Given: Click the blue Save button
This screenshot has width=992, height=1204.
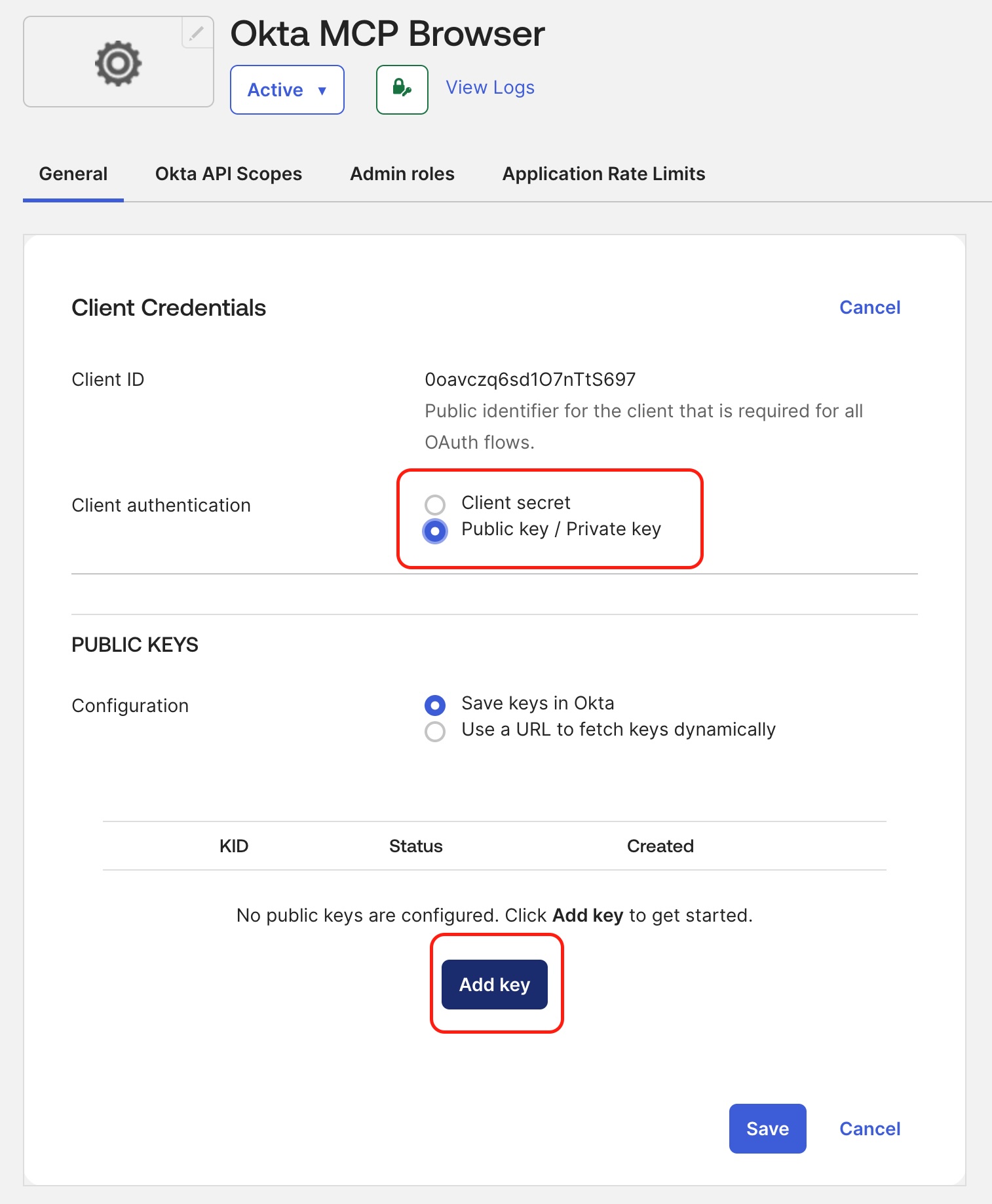Looking at the screenshot, I should coord(767,1129).
